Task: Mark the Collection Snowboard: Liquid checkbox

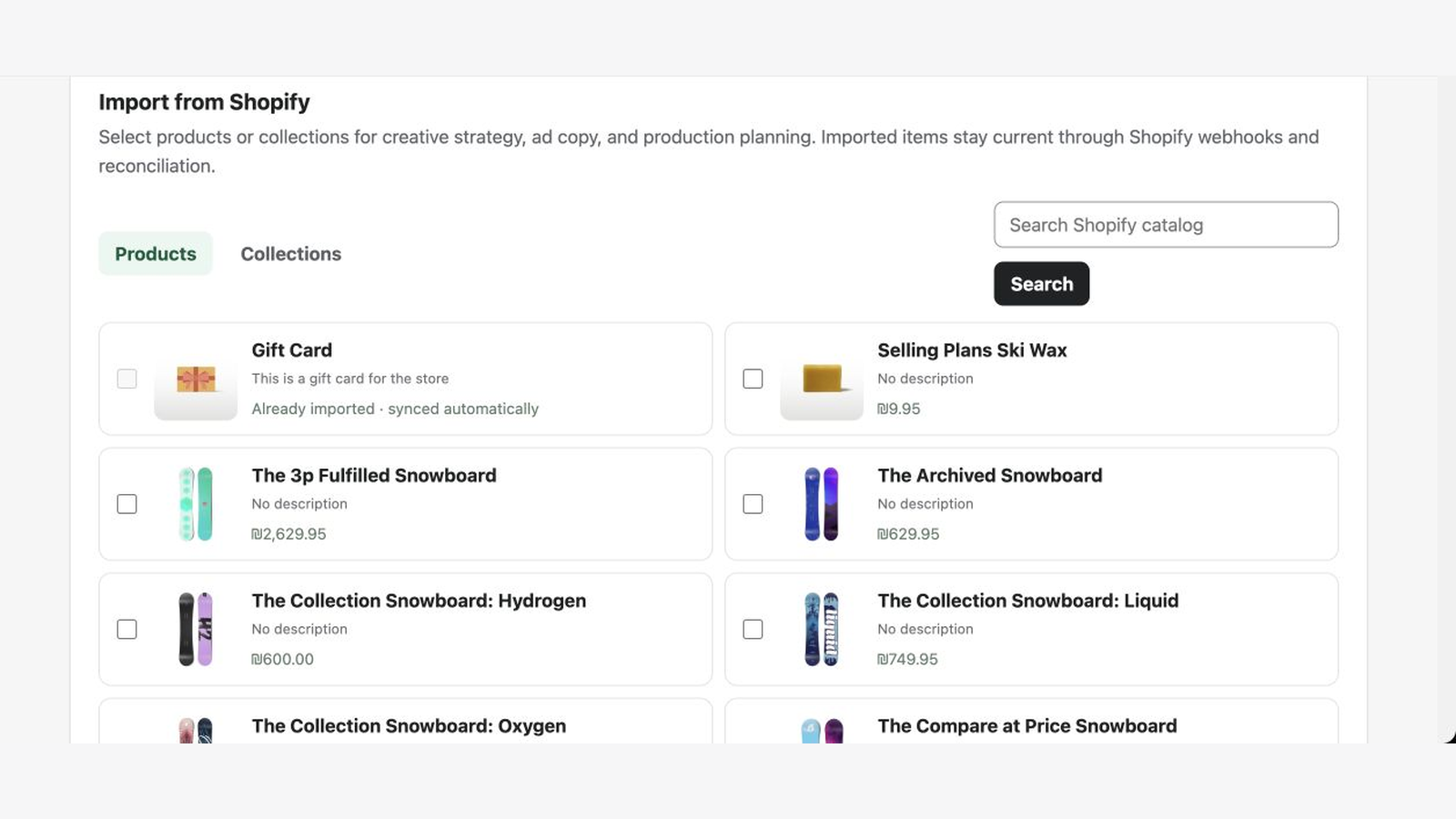Action: point(753,630)
